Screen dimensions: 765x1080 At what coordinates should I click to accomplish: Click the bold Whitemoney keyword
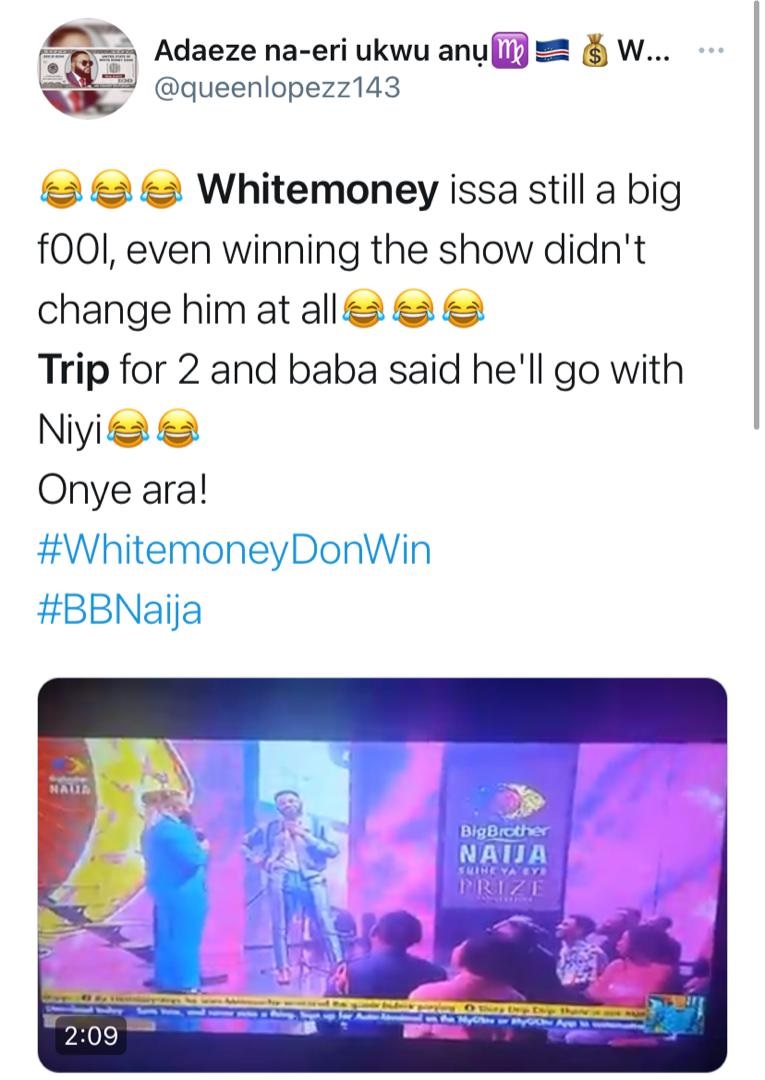pos(318,190)
